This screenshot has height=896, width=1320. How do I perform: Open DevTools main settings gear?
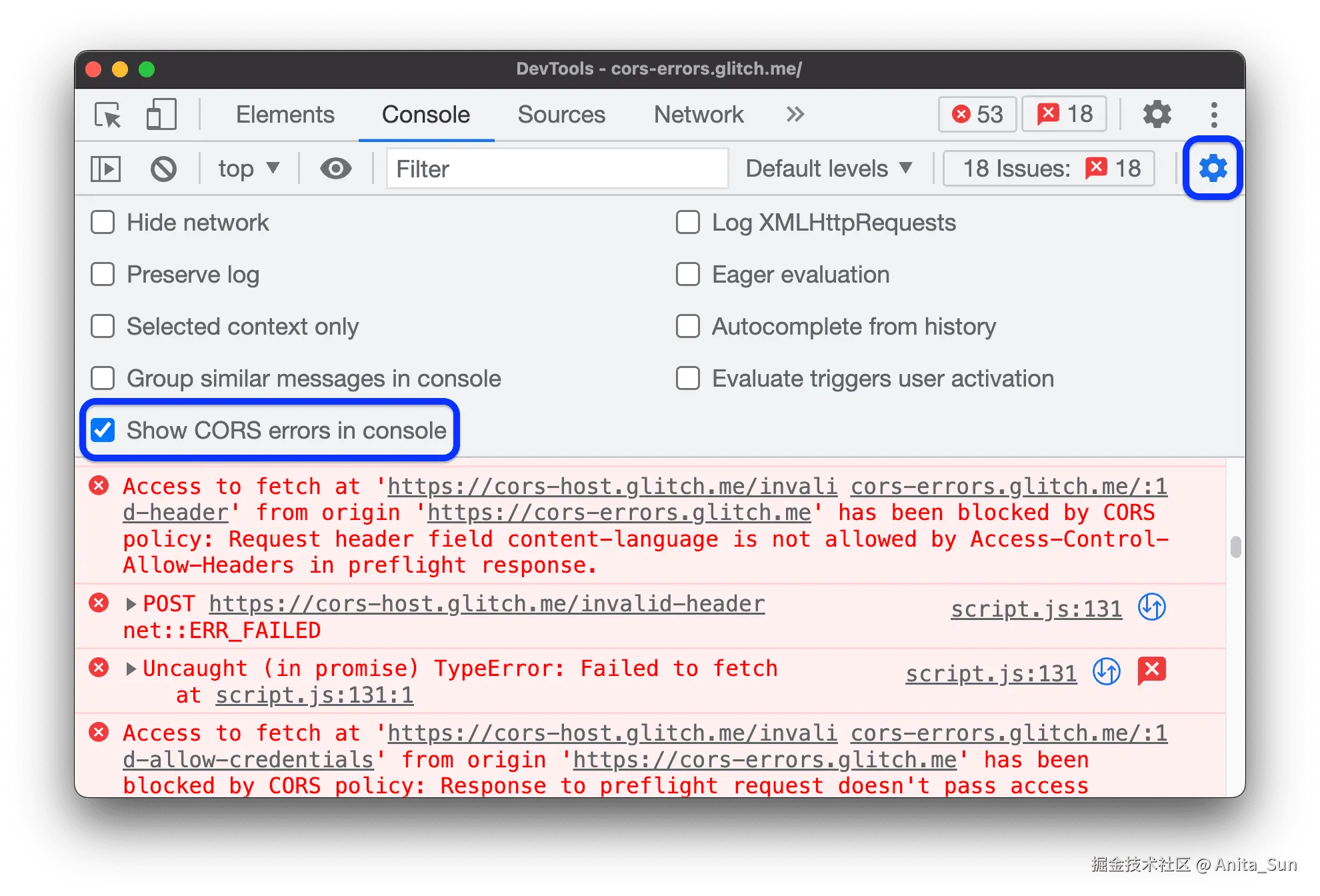[x=1157, y=115]
